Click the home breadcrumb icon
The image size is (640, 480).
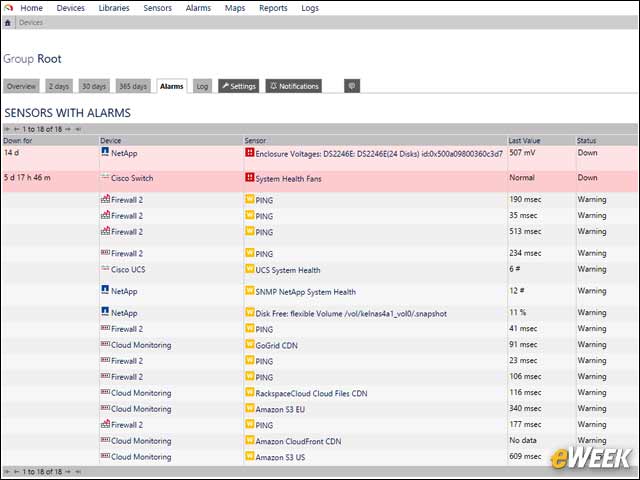7,22
